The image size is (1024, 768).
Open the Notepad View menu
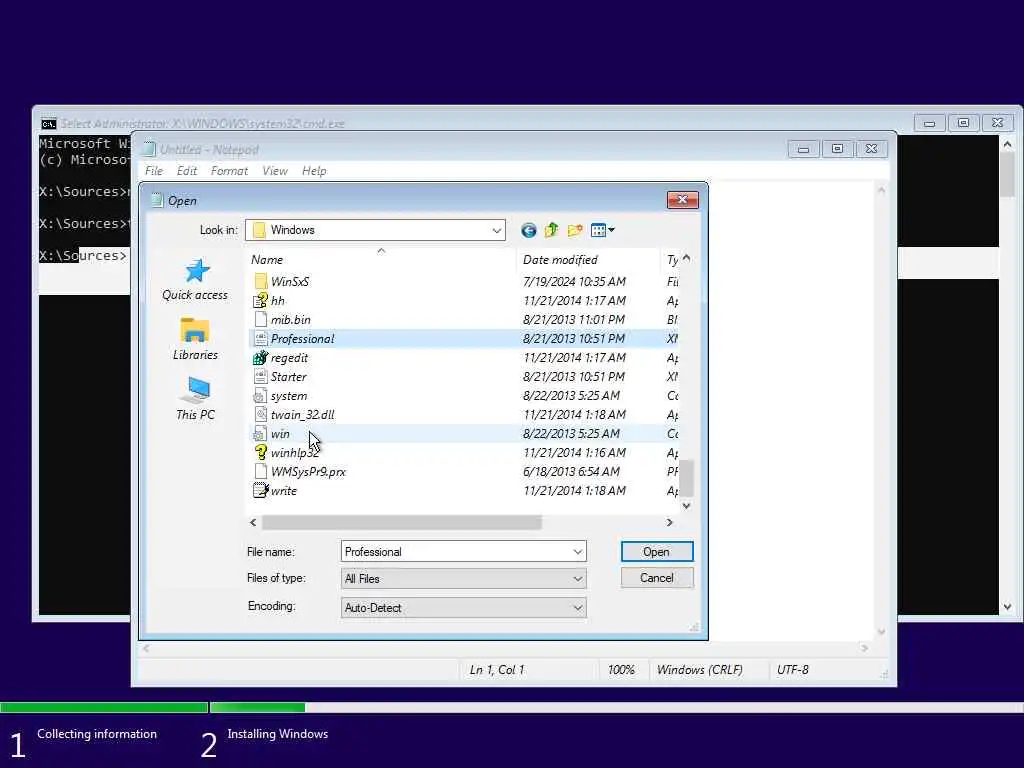[275, 171]
